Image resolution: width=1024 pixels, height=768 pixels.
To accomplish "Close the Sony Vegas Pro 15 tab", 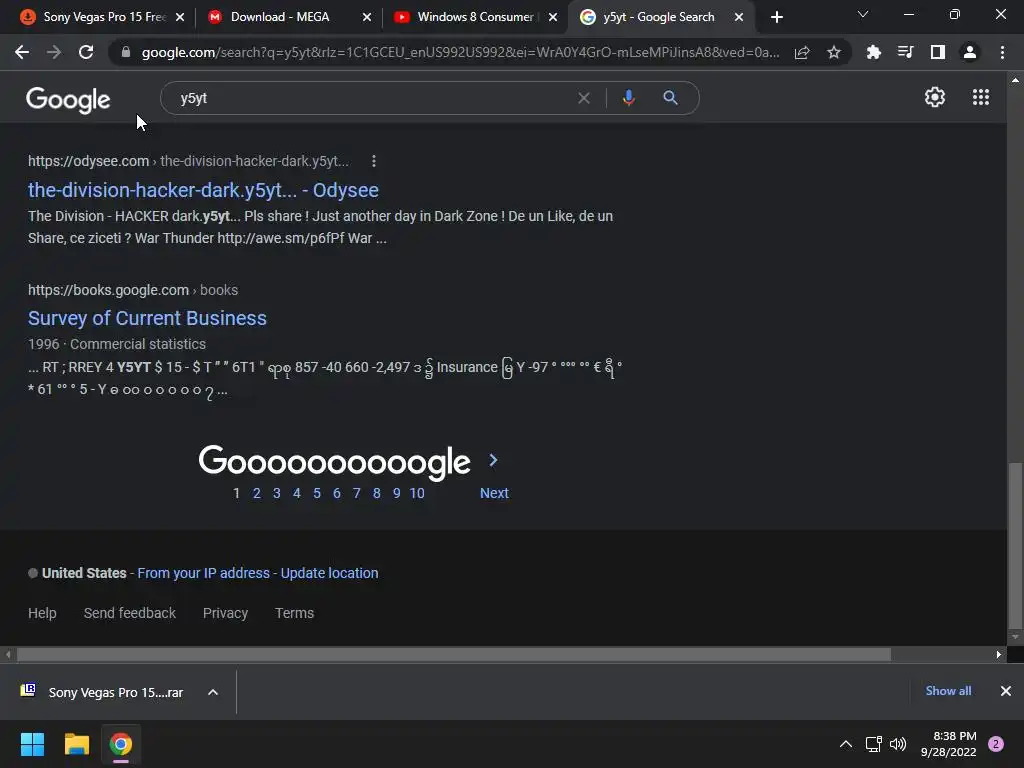I will pos(180,17).
